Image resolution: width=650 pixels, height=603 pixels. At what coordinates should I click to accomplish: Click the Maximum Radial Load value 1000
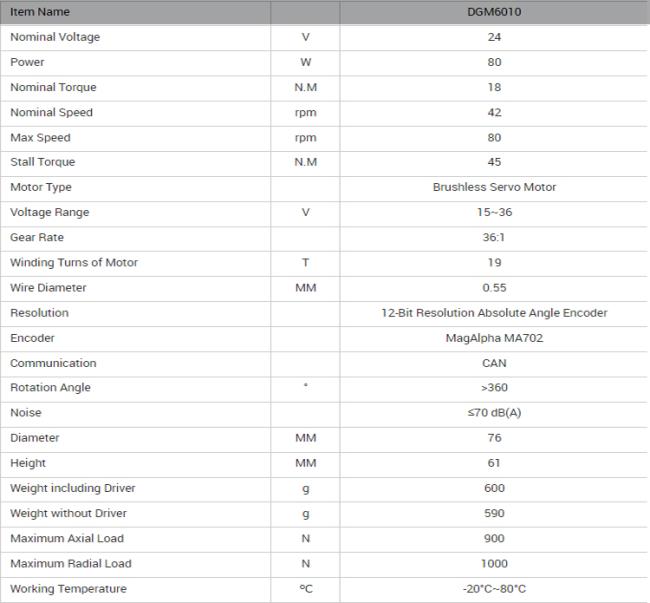[x=494, y=564]
